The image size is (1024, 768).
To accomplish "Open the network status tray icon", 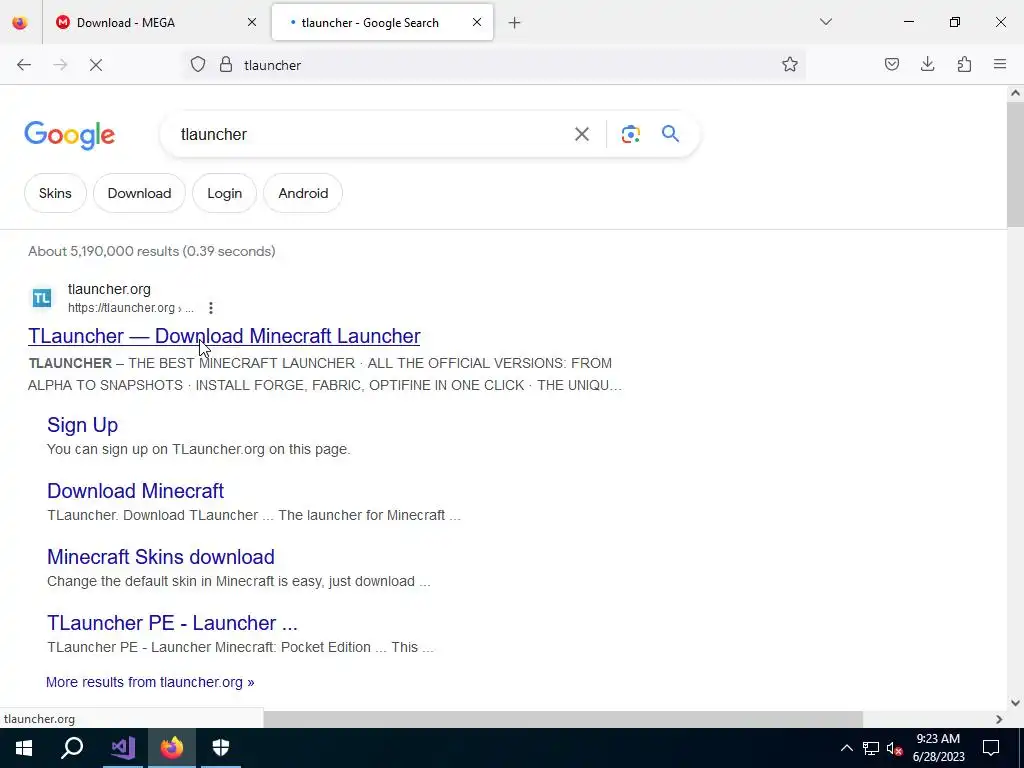I will tap(871, 748).
